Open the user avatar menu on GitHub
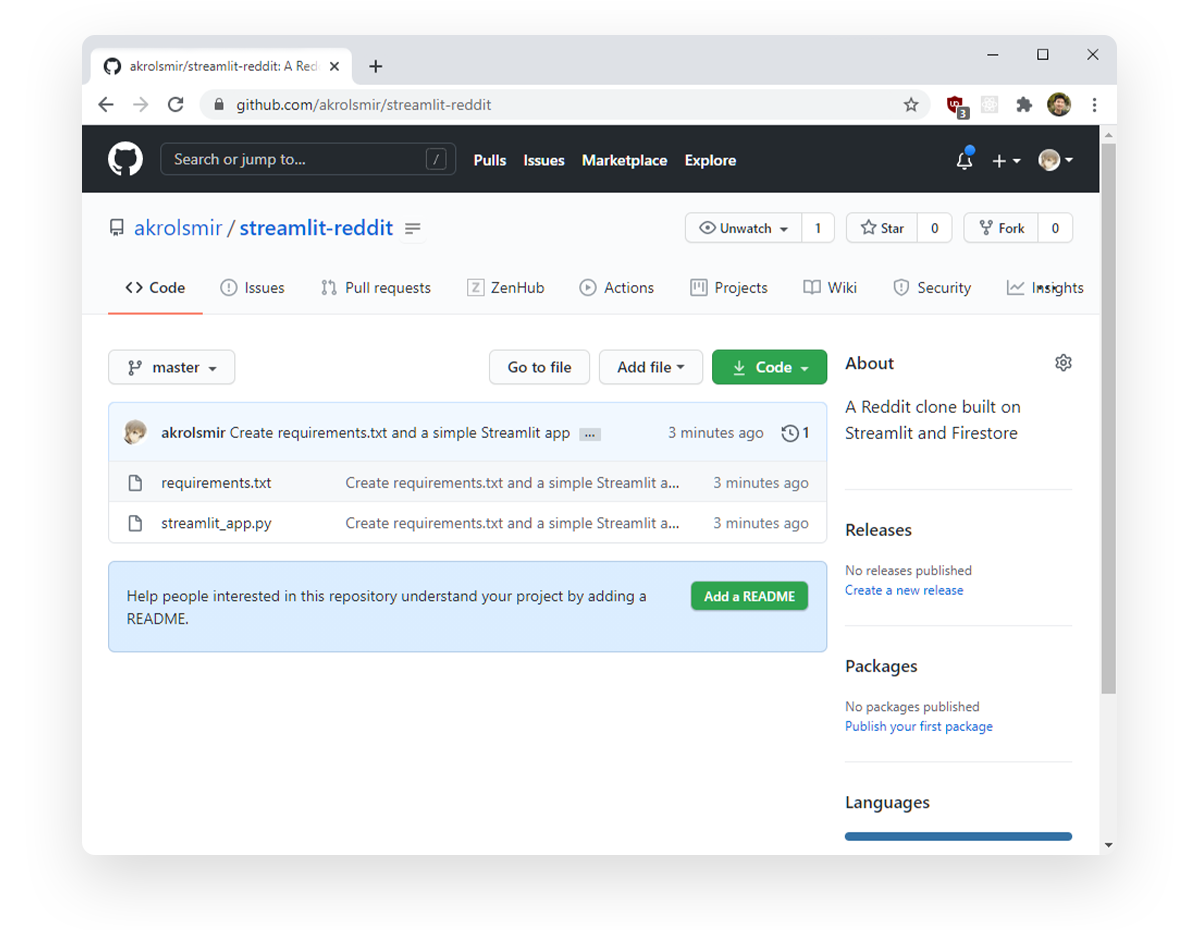This screenshot has height=930, width=1200. [x=1055, y=160]
